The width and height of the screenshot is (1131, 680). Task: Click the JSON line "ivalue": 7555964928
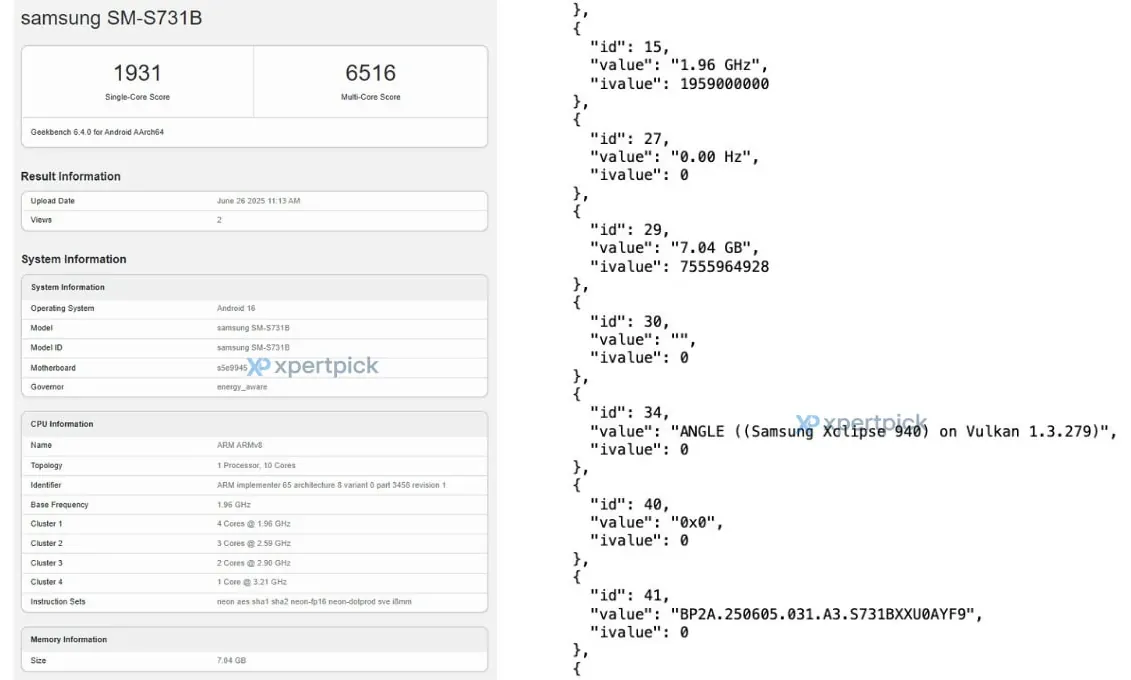coord(679,267)
